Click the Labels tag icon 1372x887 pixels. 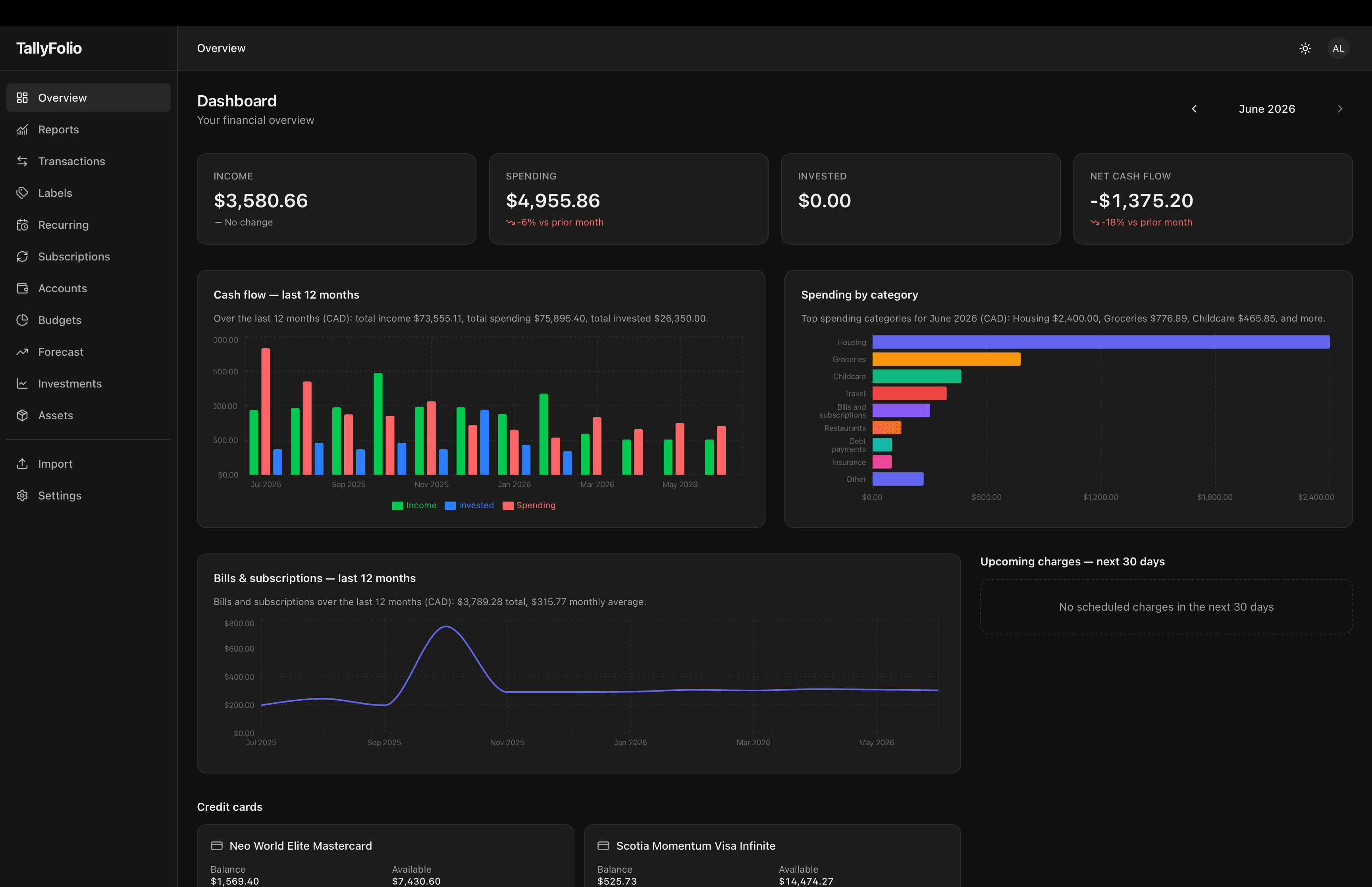[x=22, y=193]
